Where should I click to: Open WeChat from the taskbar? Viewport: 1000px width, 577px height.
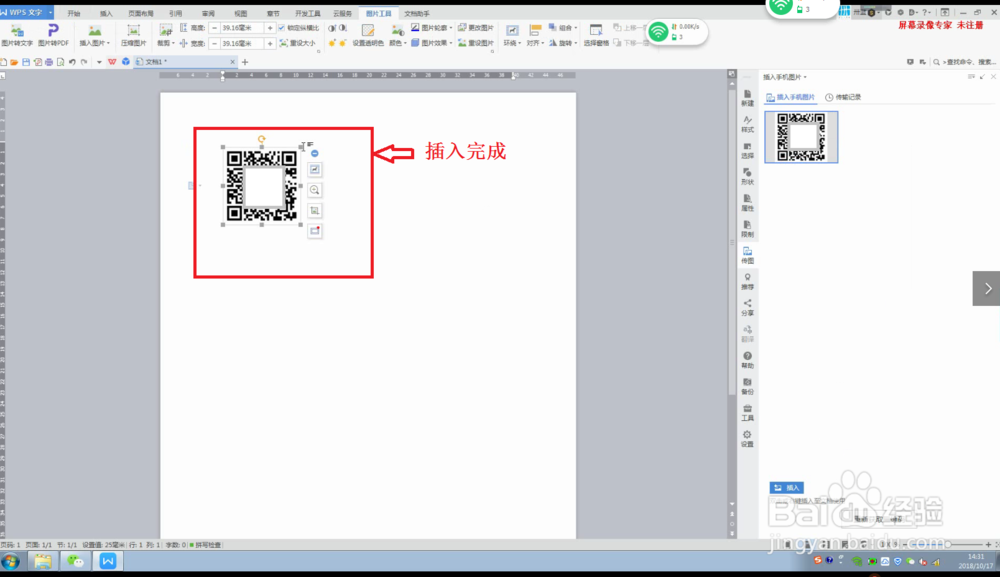tap(75, 561)
